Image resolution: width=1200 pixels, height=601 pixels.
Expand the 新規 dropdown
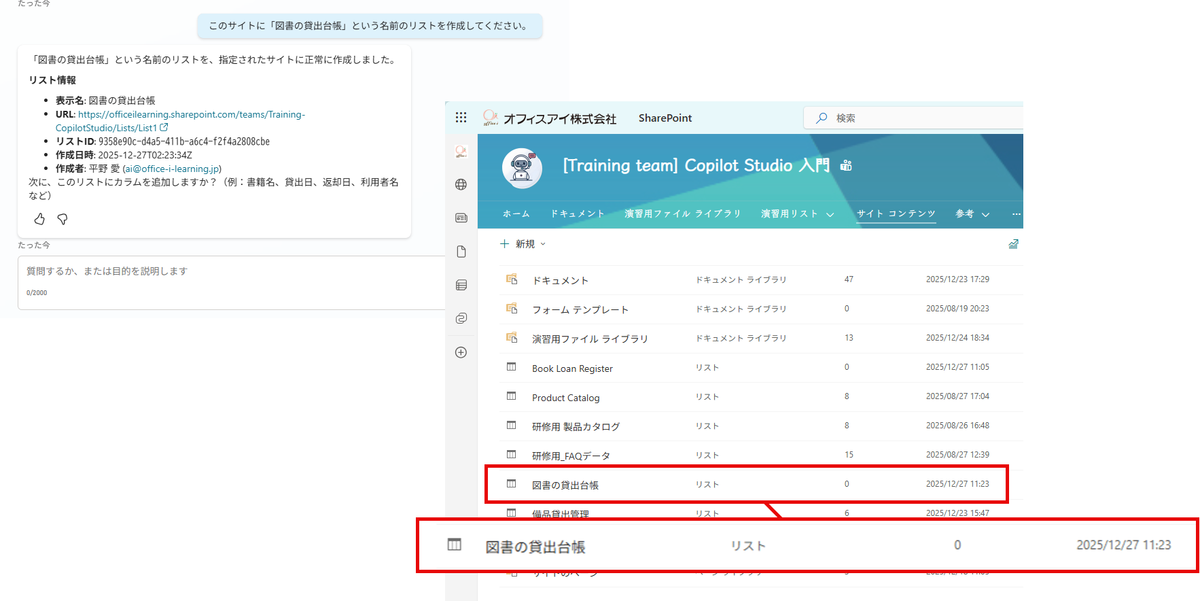pos(523,243)
